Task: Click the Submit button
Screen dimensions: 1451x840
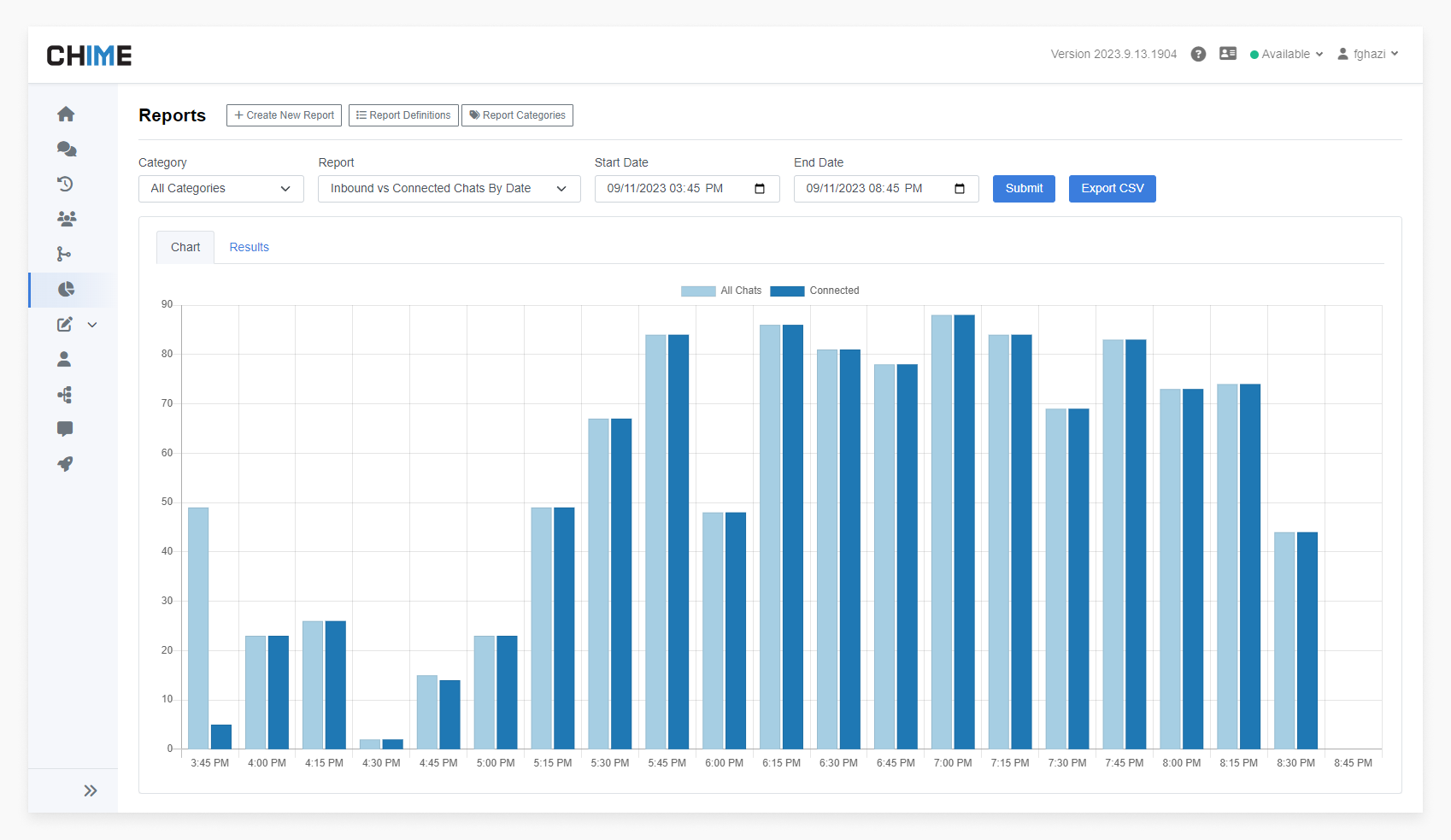Action: (x=1024, y=189)
